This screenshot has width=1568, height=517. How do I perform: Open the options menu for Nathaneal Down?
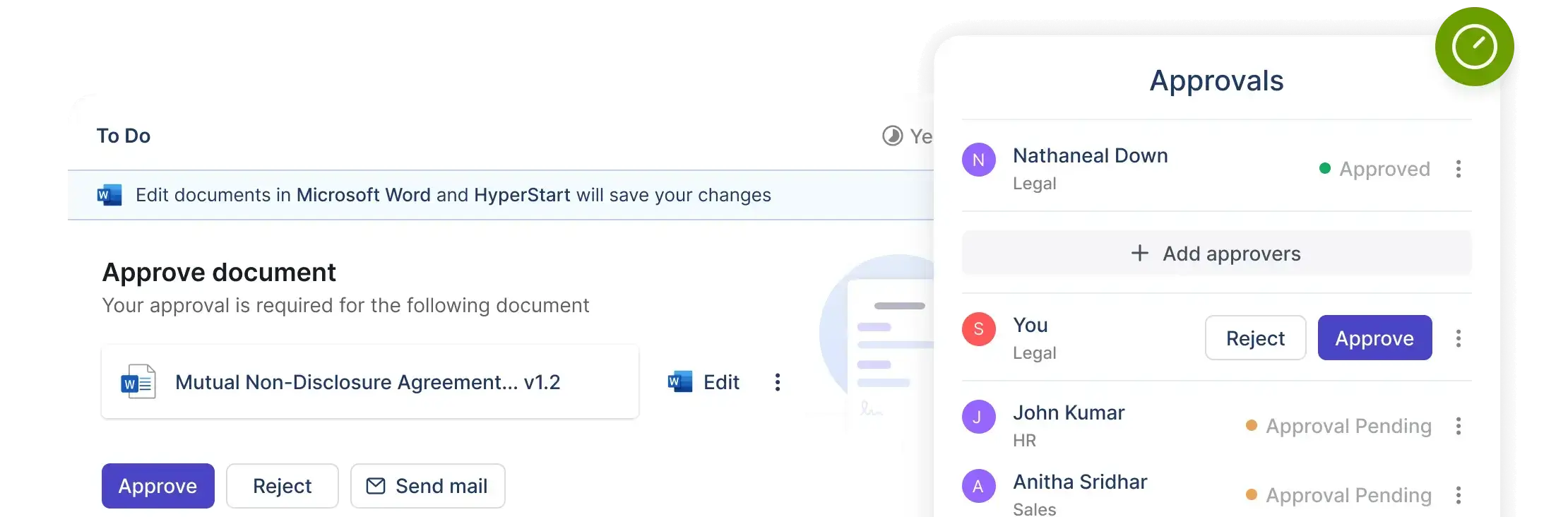1458,169
